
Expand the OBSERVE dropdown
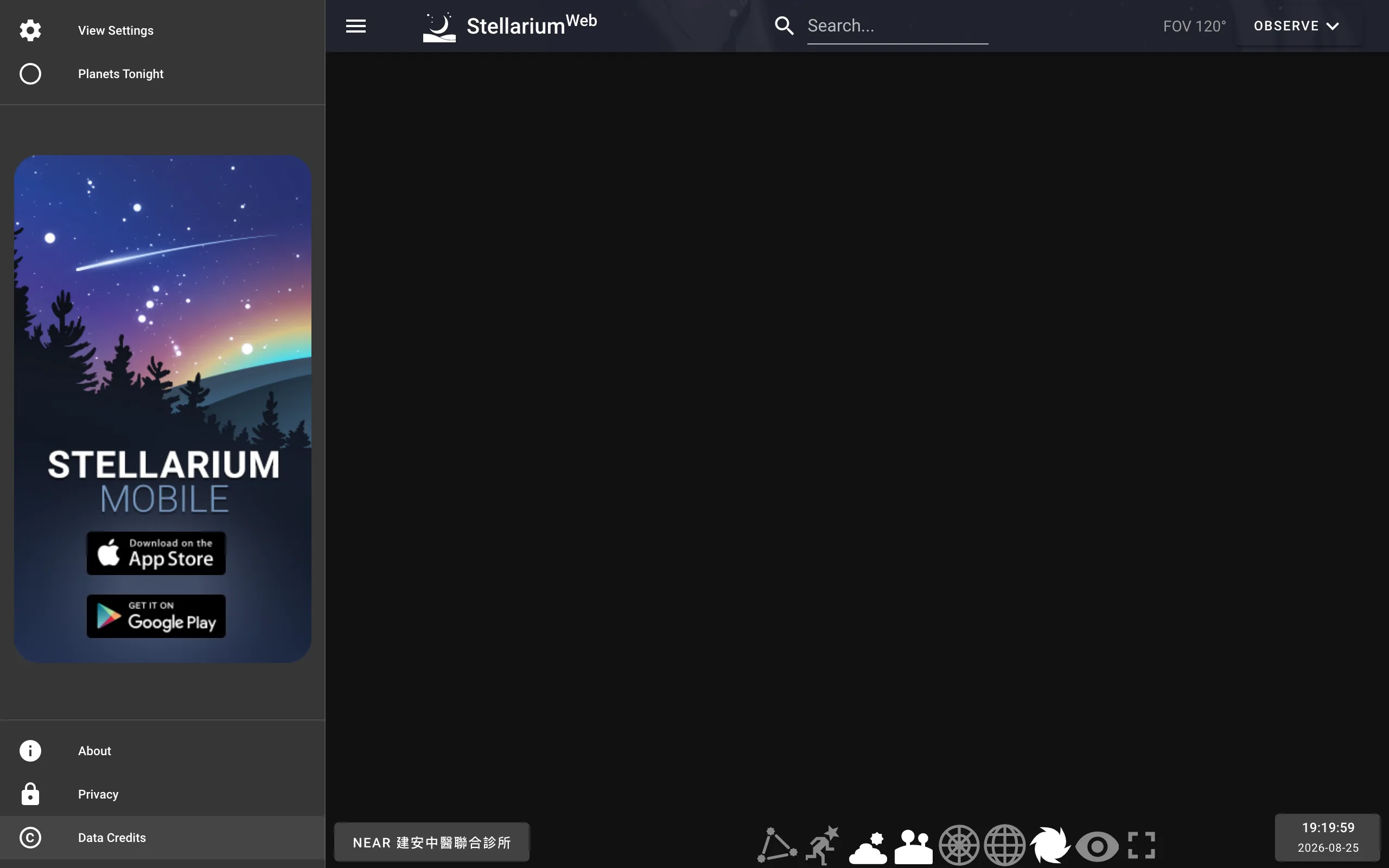click(1297, 26)
